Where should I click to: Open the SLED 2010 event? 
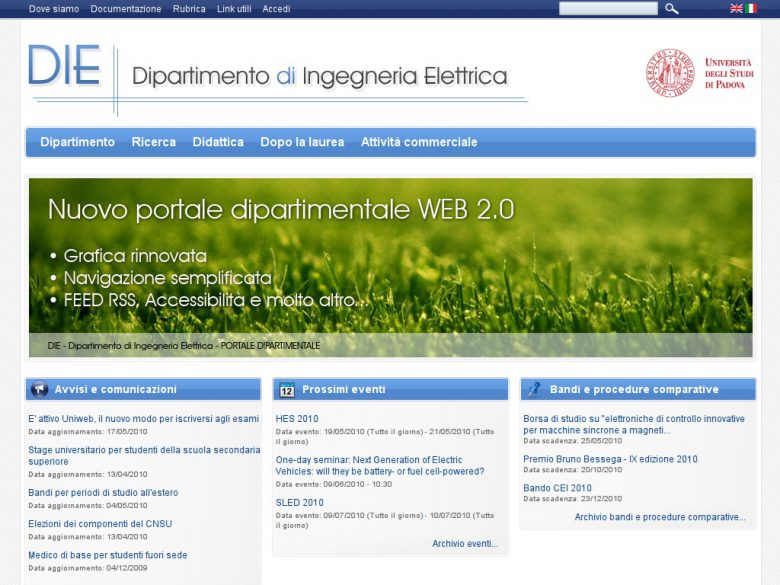point(299,503)
